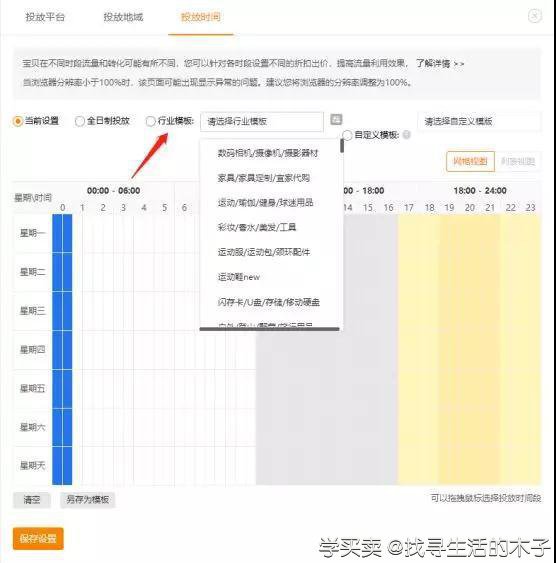
Task: Choose the 自定义模板 radio button
Action: 347,135
